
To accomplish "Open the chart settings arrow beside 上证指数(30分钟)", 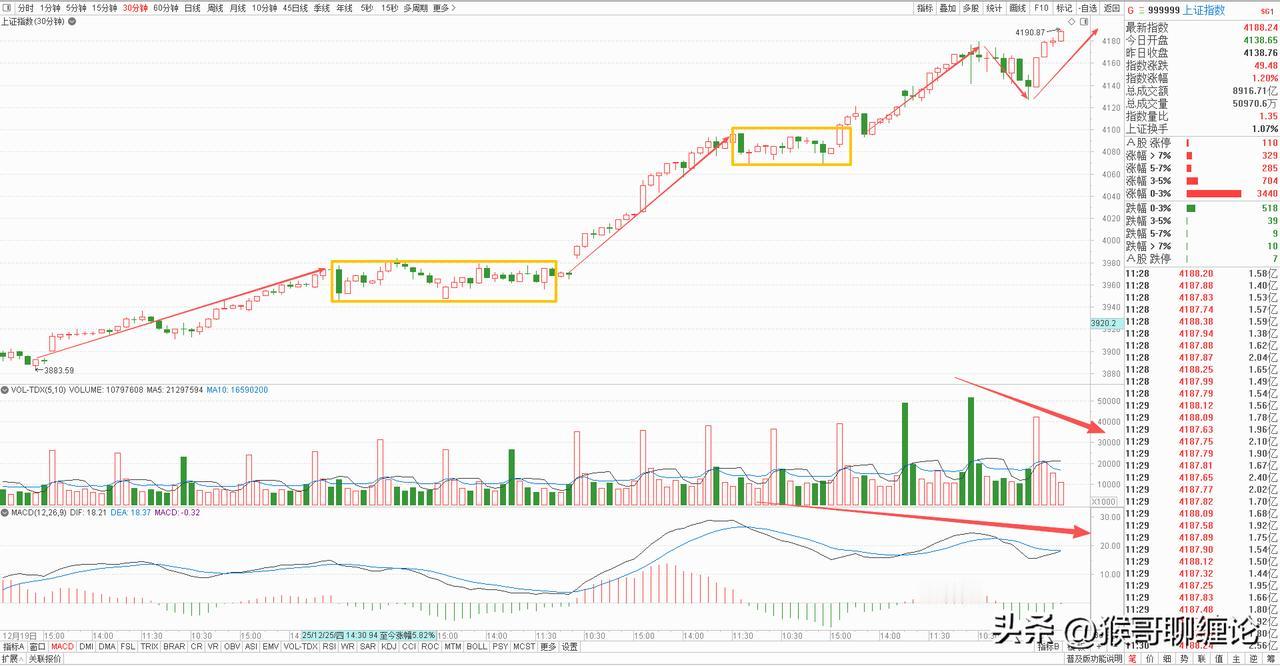I will coord(70,21).
